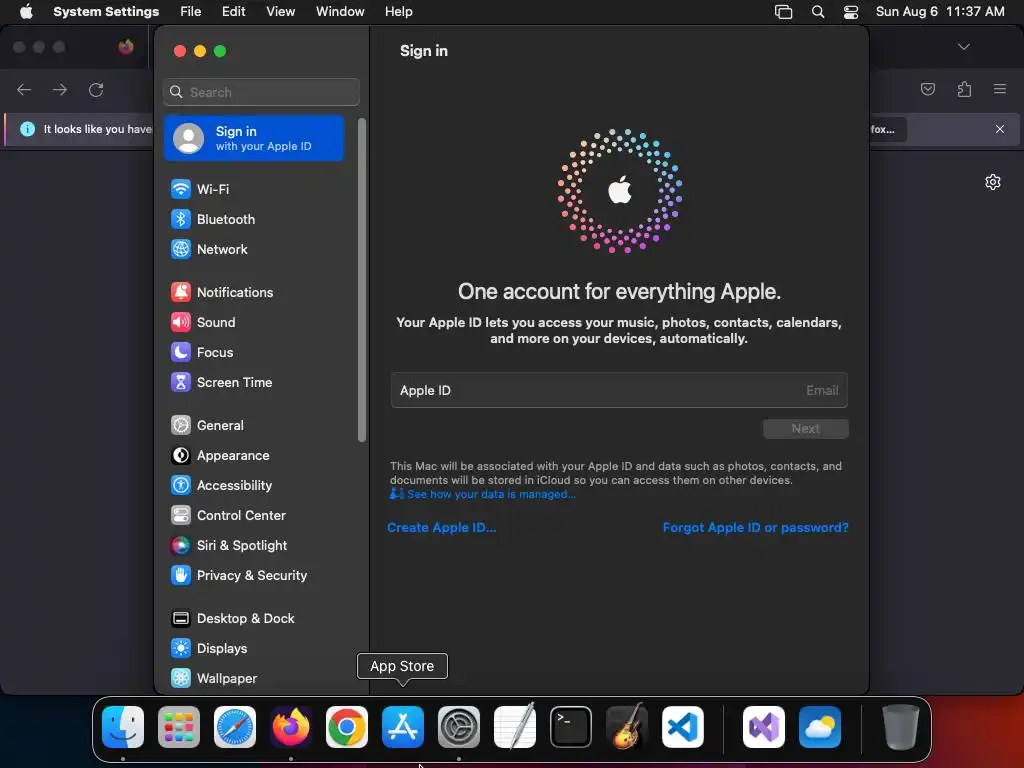The width and height of the screenshot is (1024, 768).
Task: Open the Help menu
Action: [x=398, y=12]
